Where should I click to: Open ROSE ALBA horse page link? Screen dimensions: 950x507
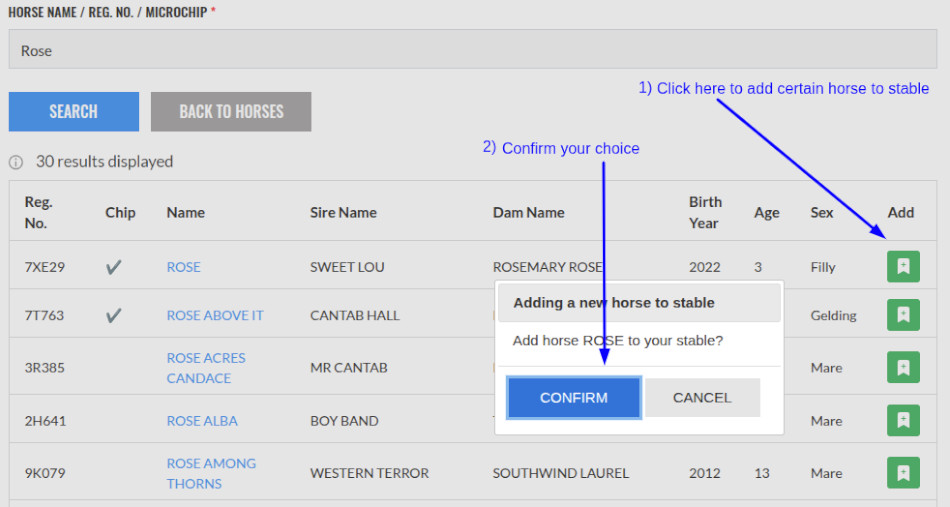[x=202, y=421]
